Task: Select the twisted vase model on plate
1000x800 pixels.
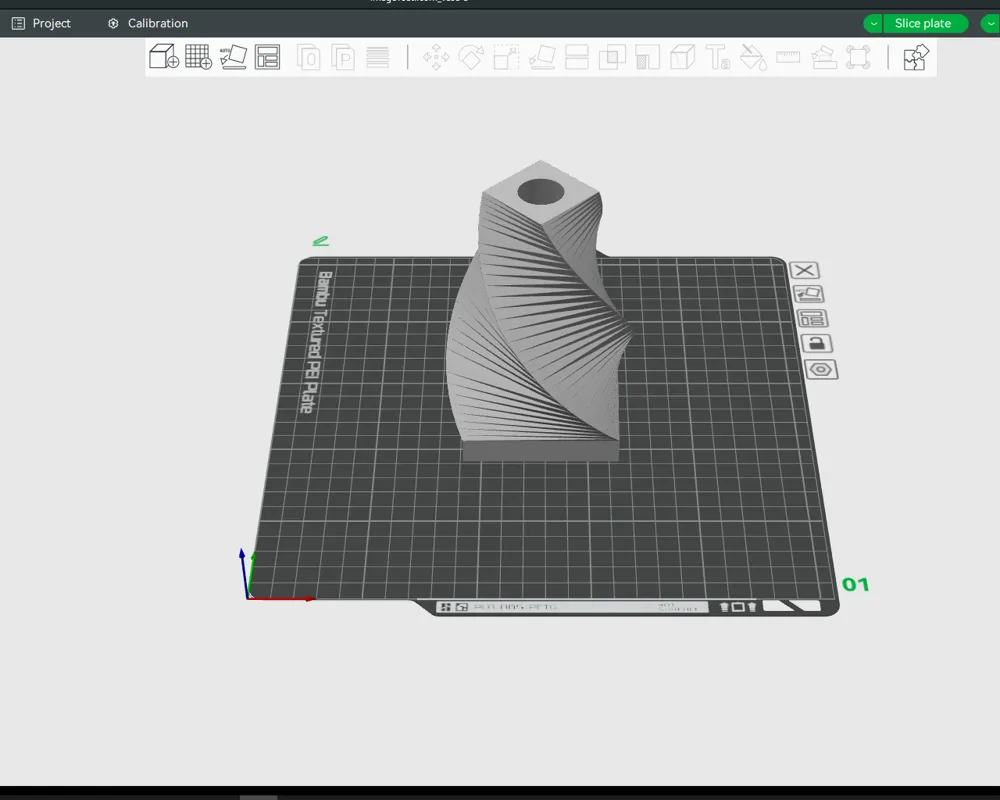Action: pos(540,311)
